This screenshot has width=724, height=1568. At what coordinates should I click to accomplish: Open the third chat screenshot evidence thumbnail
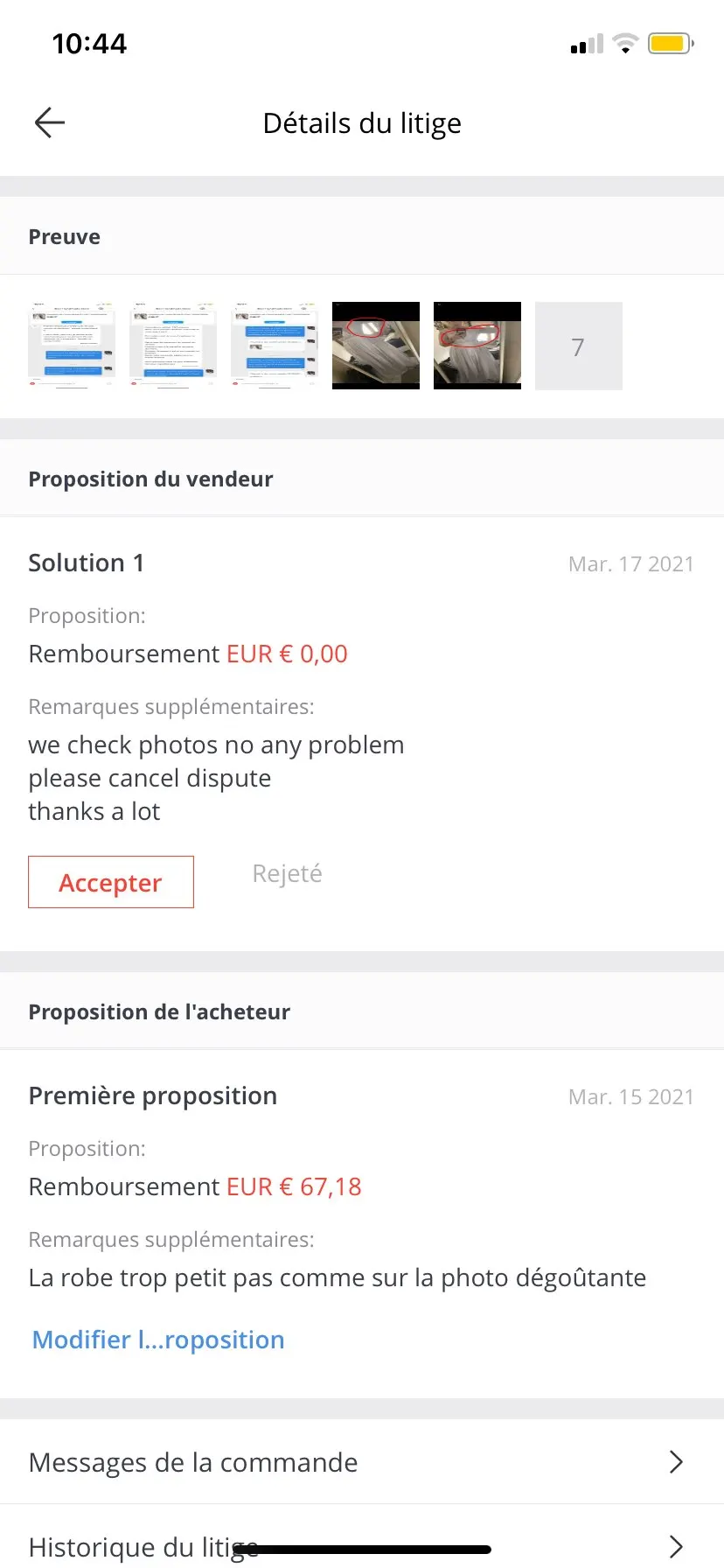pos(275,346)
